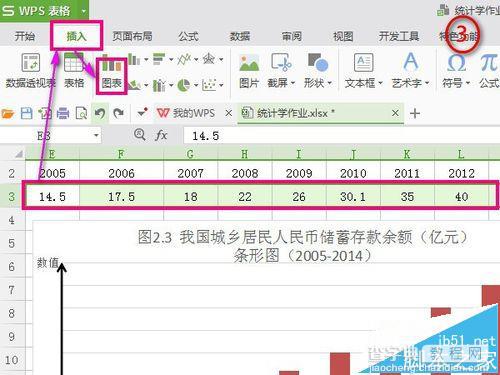500x375 pixels.
Task: Open Print Preview icon
Action: [81, 113]
